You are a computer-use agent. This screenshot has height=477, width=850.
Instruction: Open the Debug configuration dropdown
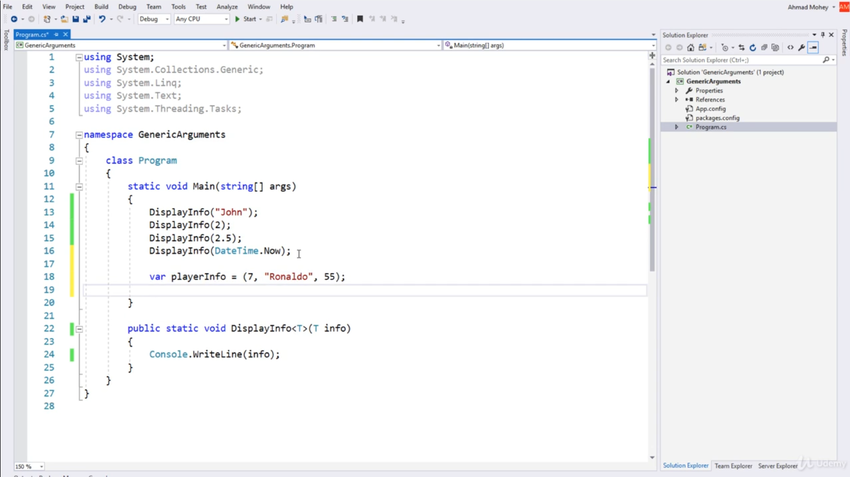pyautogui.click(x=154, y=19)
